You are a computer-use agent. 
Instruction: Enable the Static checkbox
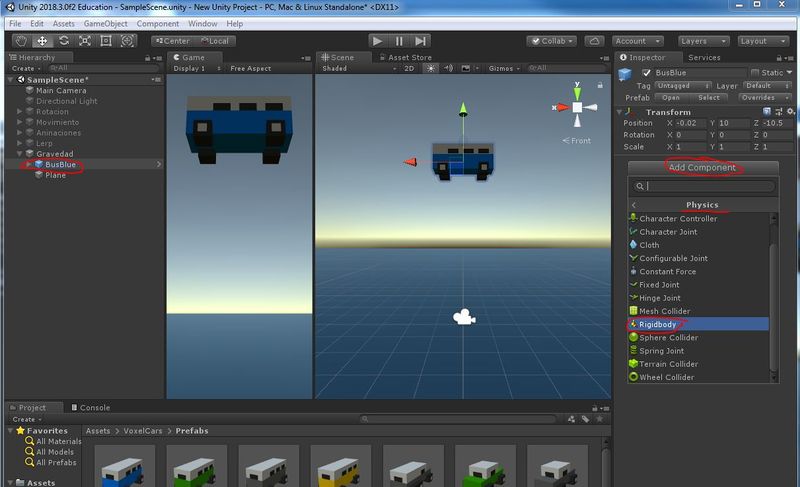pos(755,72)
